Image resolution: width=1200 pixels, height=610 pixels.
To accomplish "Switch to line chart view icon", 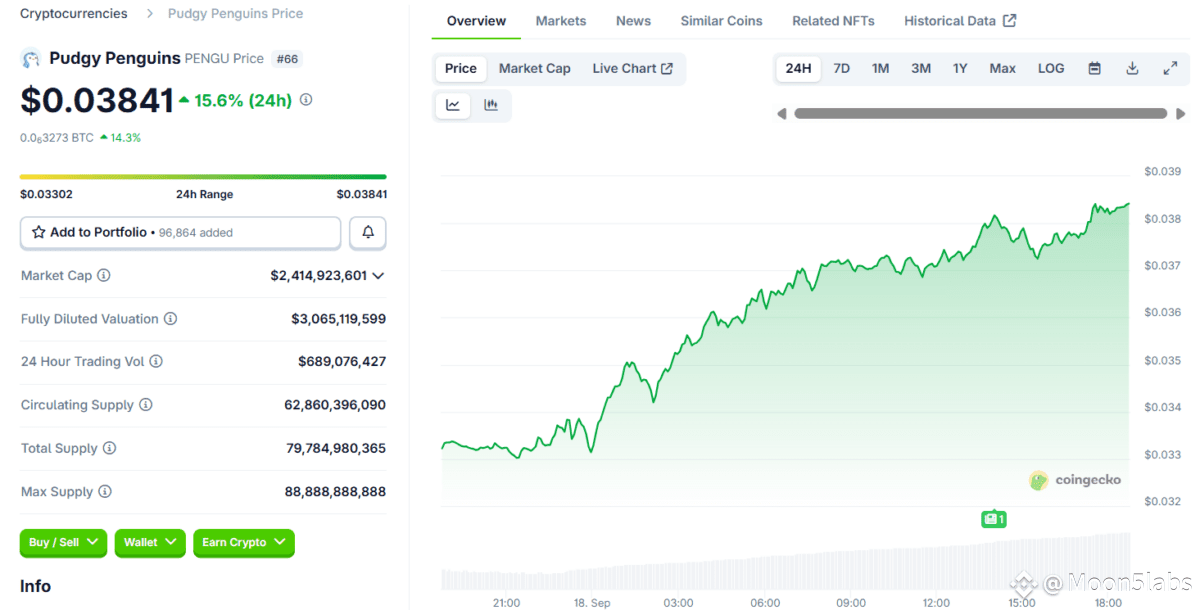I will pos(453,105).
